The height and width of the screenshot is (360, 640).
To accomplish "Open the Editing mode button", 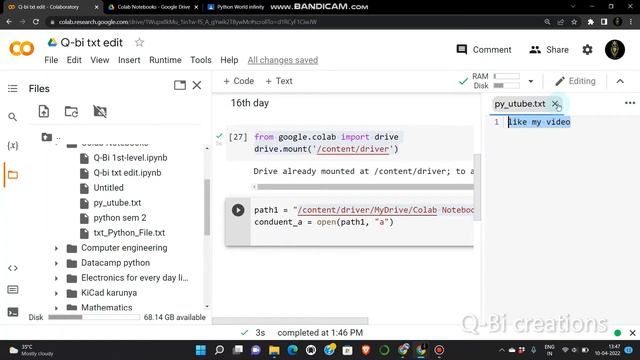I will pos(575,81).
